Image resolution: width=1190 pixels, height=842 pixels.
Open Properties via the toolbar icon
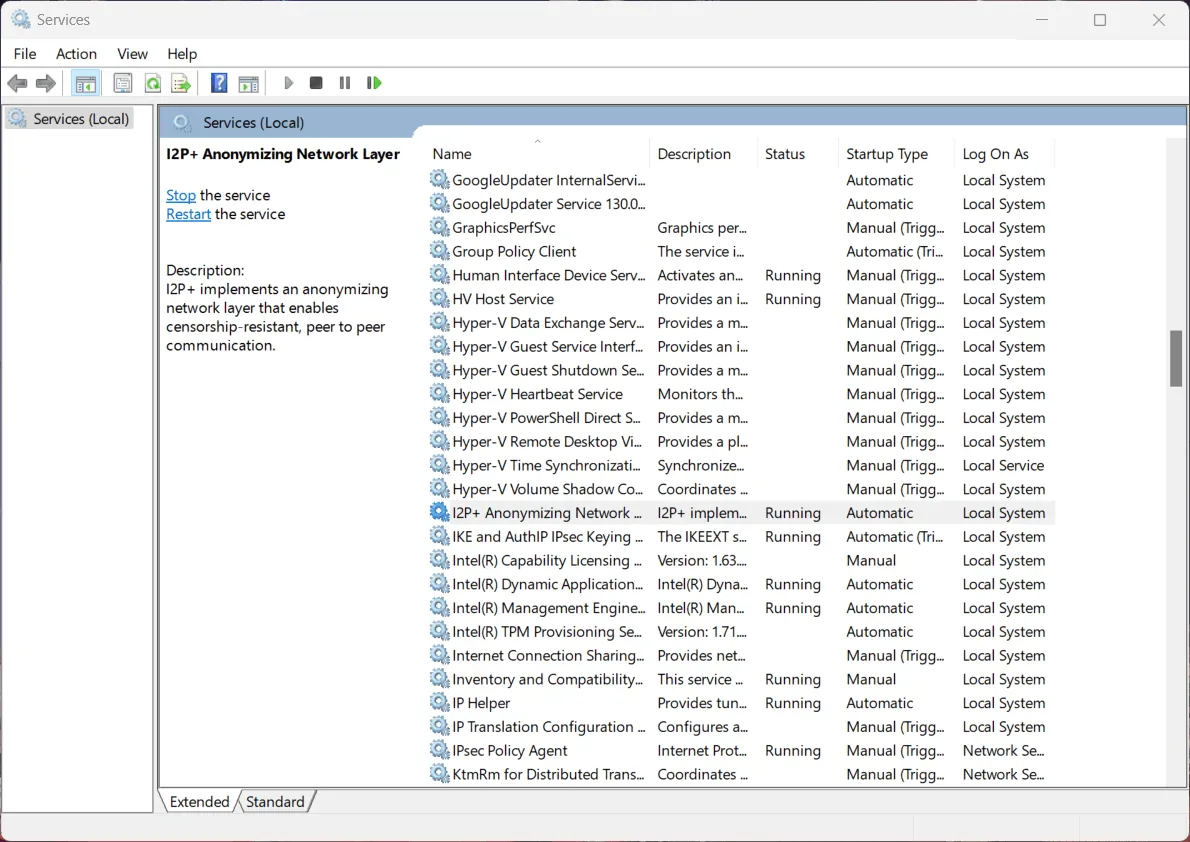point(122,83)
